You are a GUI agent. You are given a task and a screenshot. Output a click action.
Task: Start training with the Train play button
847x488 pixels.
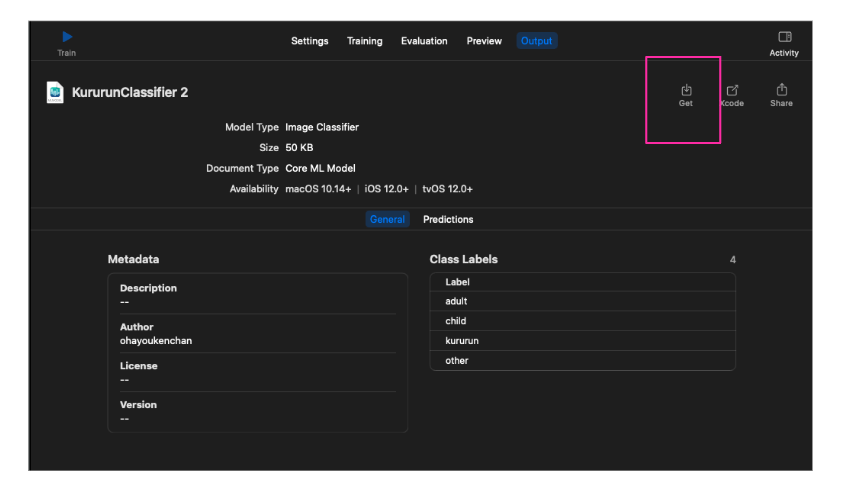point(67,37)
